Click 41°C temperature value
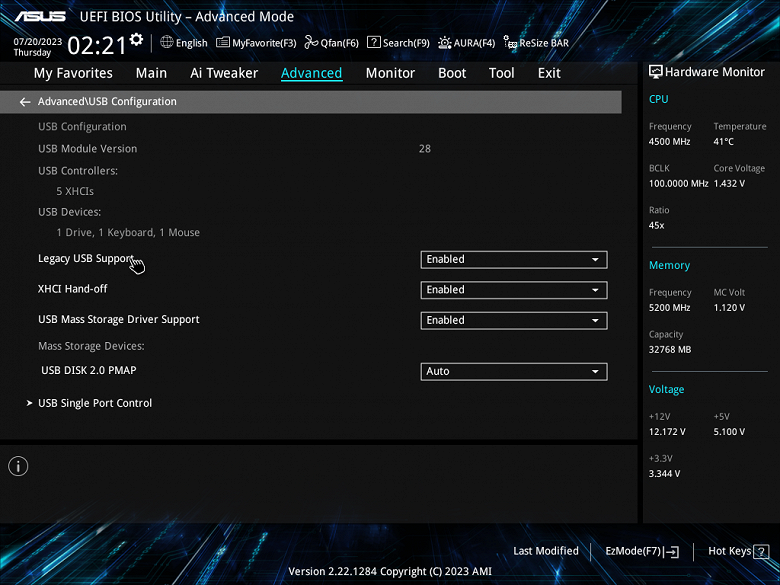This screenshot has height=585, width=780. pos(724,142)
